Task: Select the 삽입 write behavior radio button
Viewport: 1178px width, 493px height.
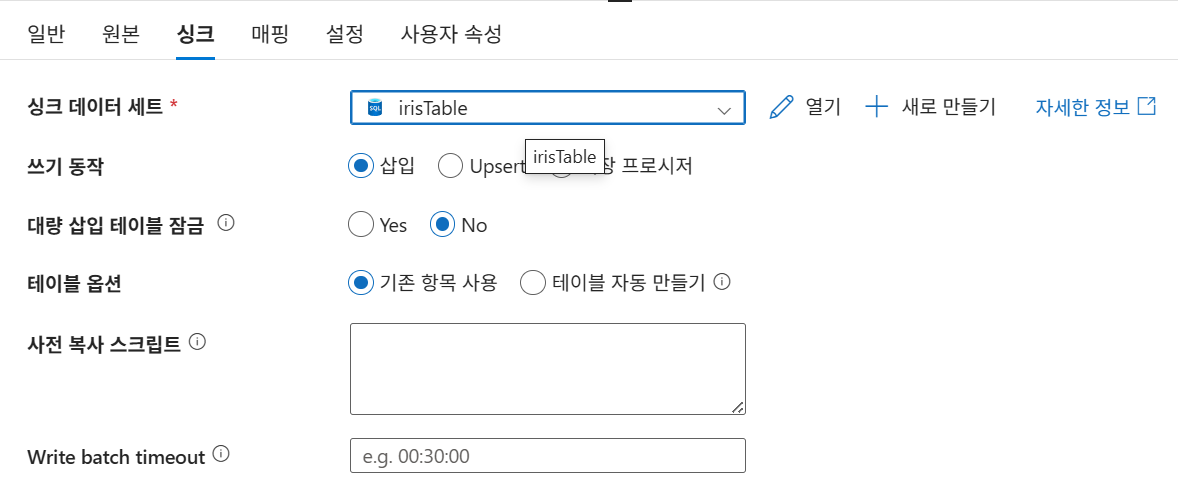Action: click(x=360, y=166)
